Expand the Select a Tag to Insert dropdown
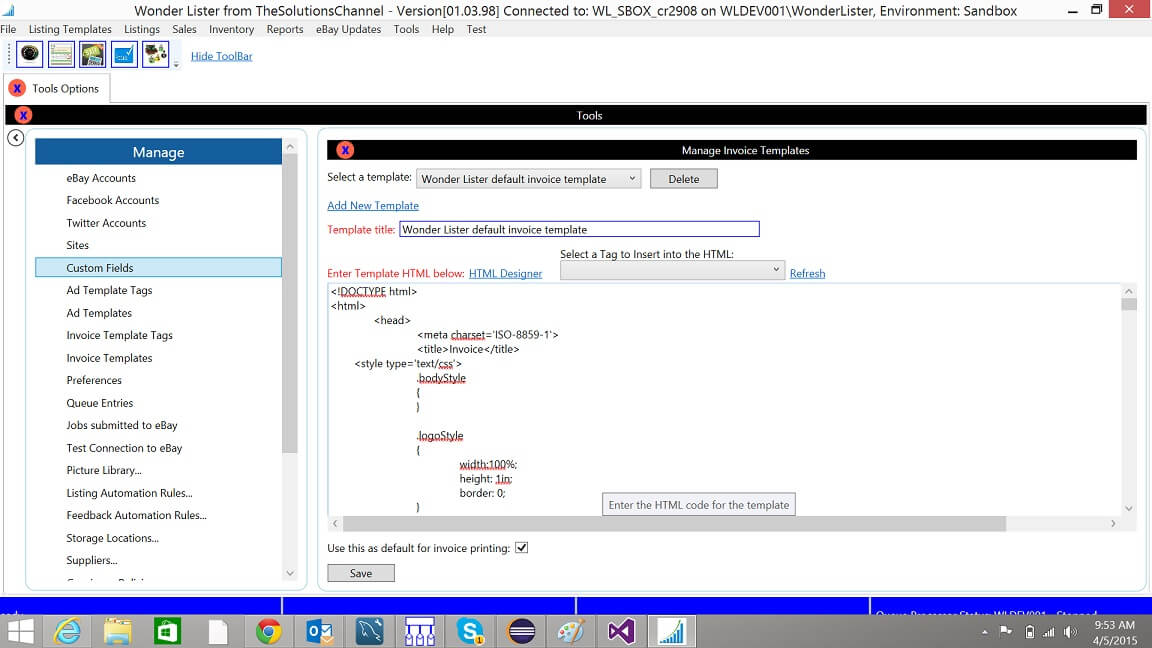1152x648 pixels. [x=777, y=269]
